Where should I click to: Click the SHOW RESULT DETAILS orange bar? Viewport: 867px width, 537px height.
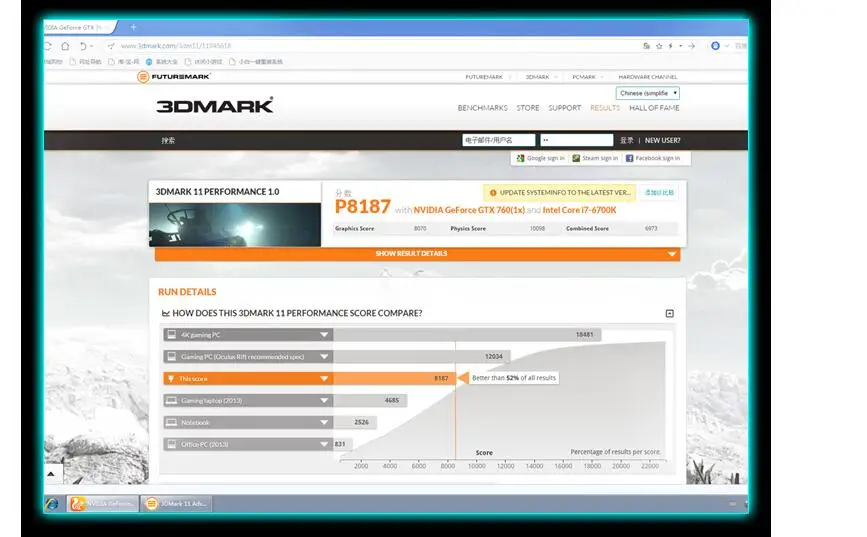[x=417, y=254]
